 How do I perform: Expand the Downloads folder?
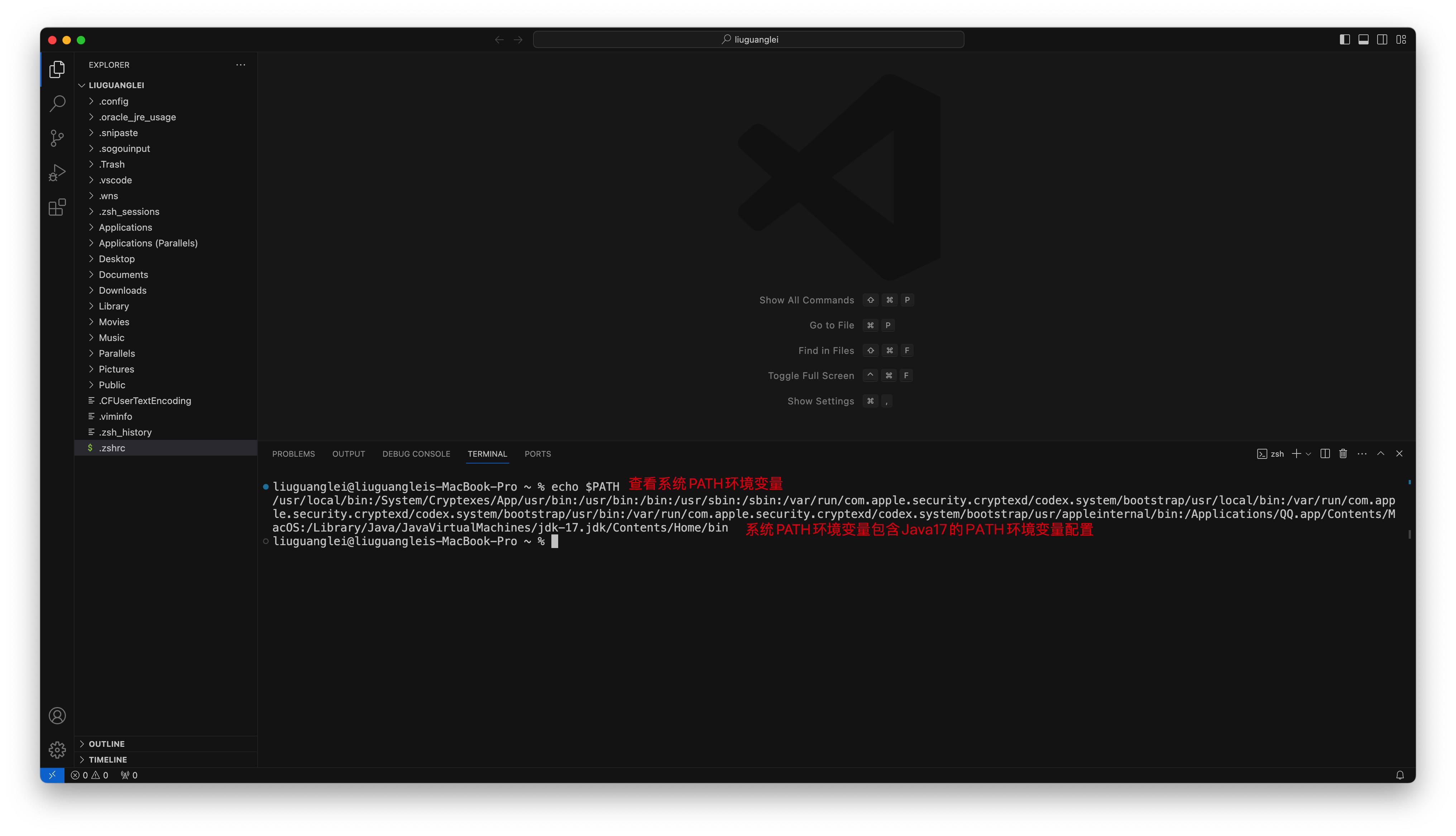point(166,290)
